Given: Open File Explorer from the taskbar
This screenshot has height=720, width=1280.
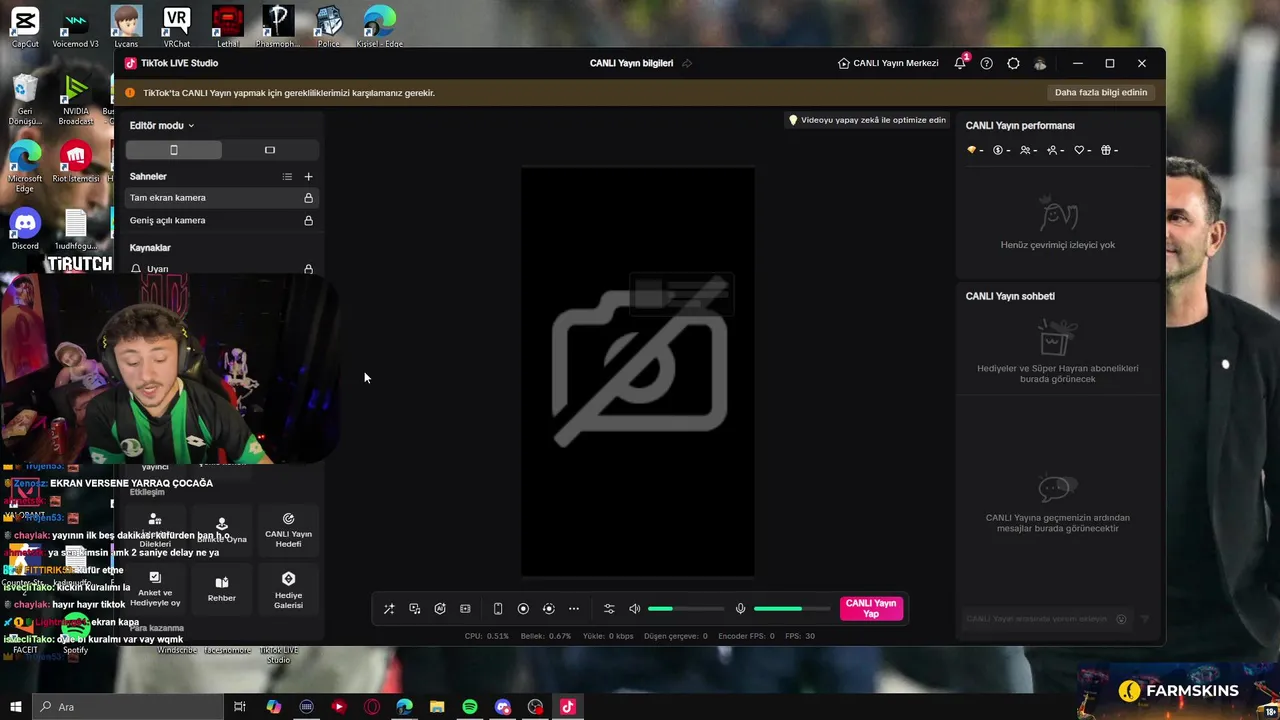Looking at the screenshot, I should pos(437,707).
